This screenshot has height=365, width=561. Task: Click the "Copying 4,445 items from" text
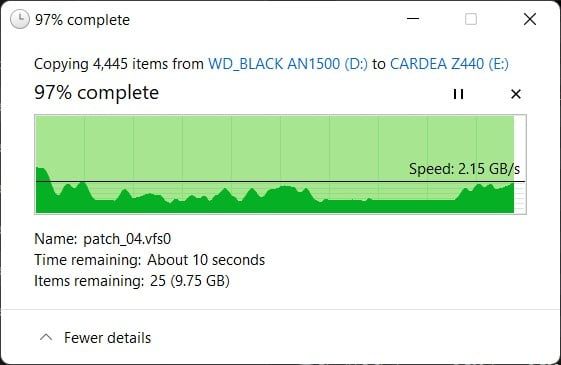[119, 64]
